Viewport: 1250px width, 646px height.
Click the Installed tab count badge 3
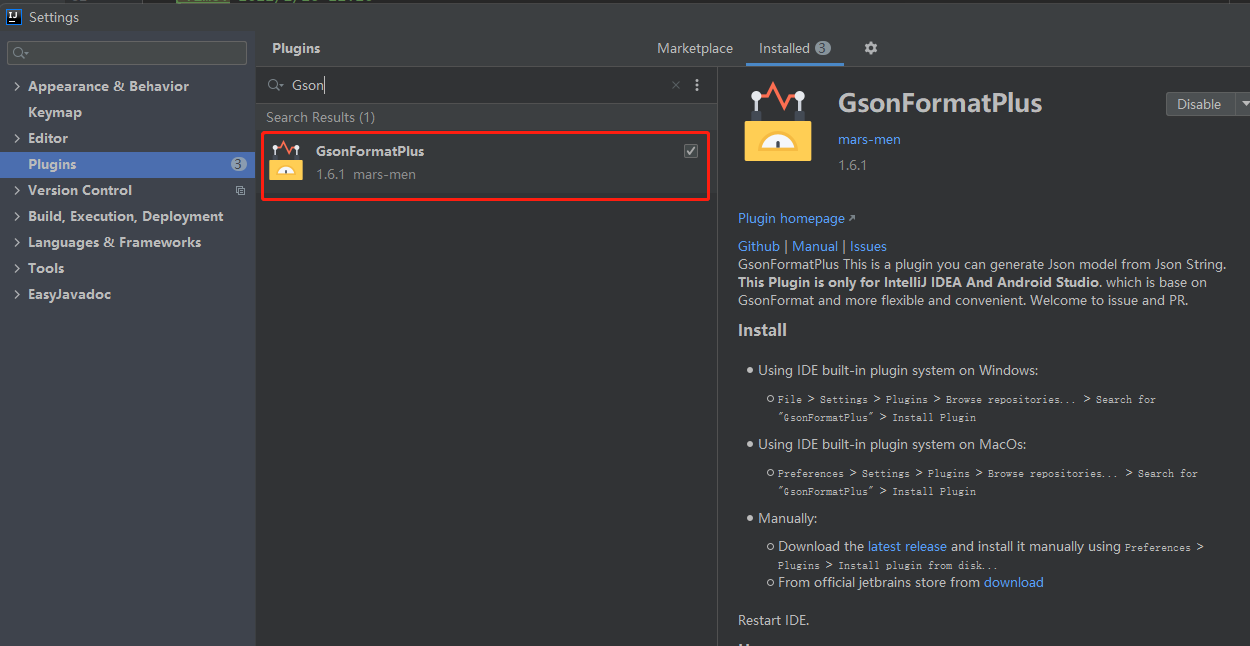pyautogui.click(x=822, y=48)
